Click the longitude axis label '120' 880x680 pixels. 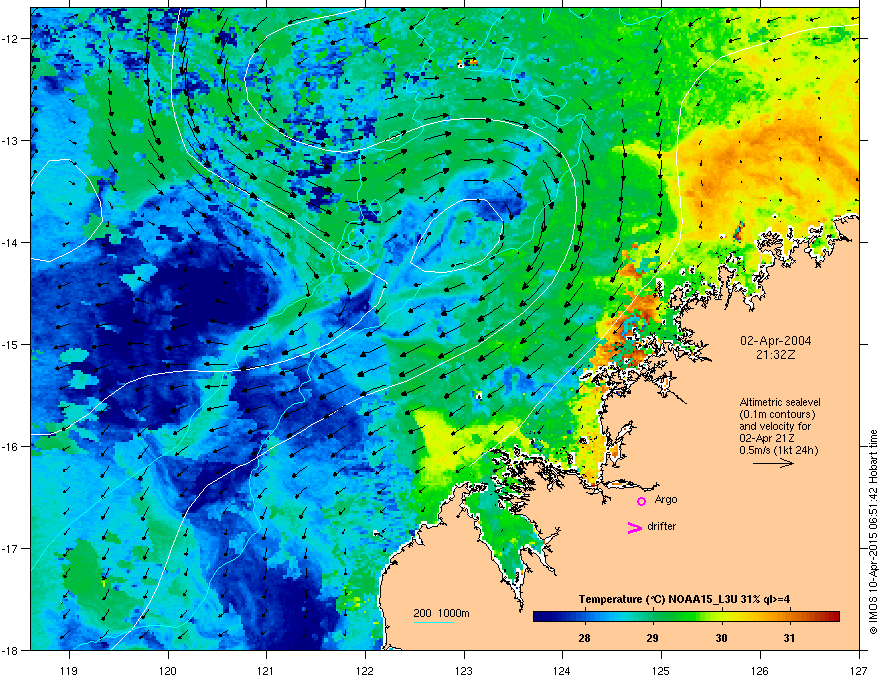[168, 671]
